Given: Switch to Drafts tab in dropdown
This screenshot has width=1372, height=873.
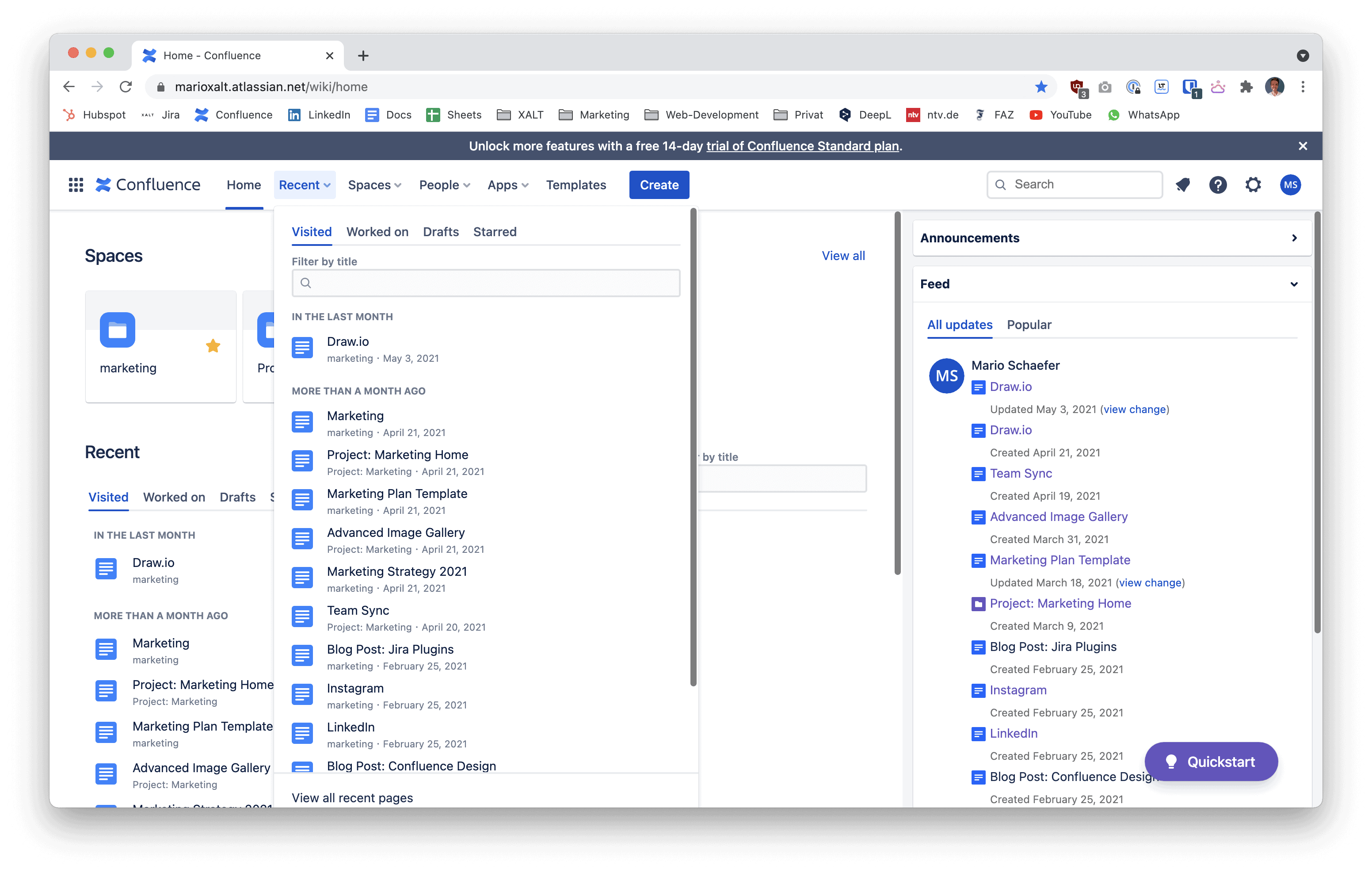Looking at the screenshot, I should click(440, 231).
